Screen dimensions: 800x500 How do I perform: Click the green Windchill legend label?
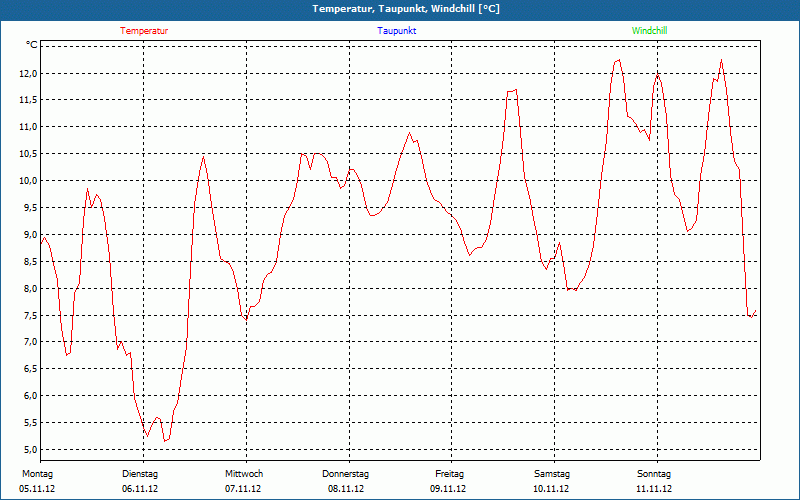(x=649, y=31)
